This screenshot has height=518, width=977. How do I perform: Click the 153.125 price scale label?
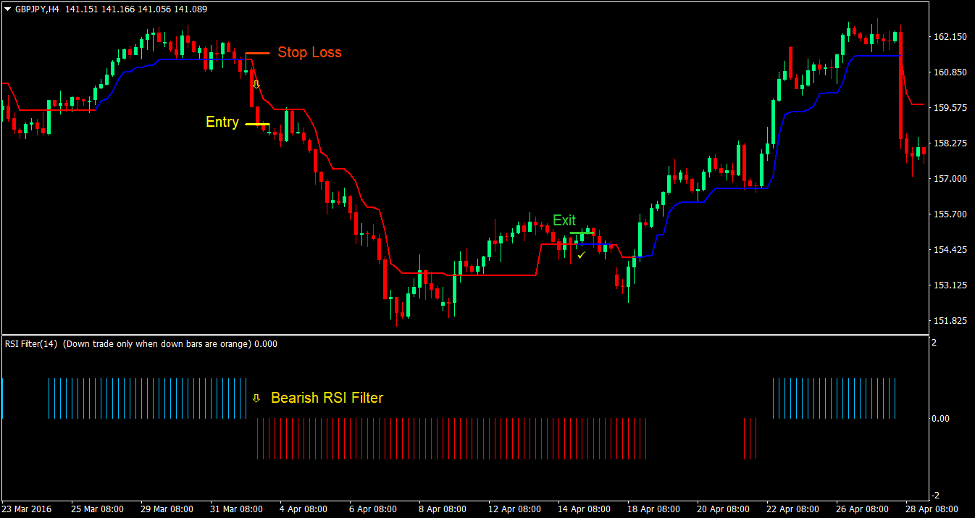pos(949,285)
